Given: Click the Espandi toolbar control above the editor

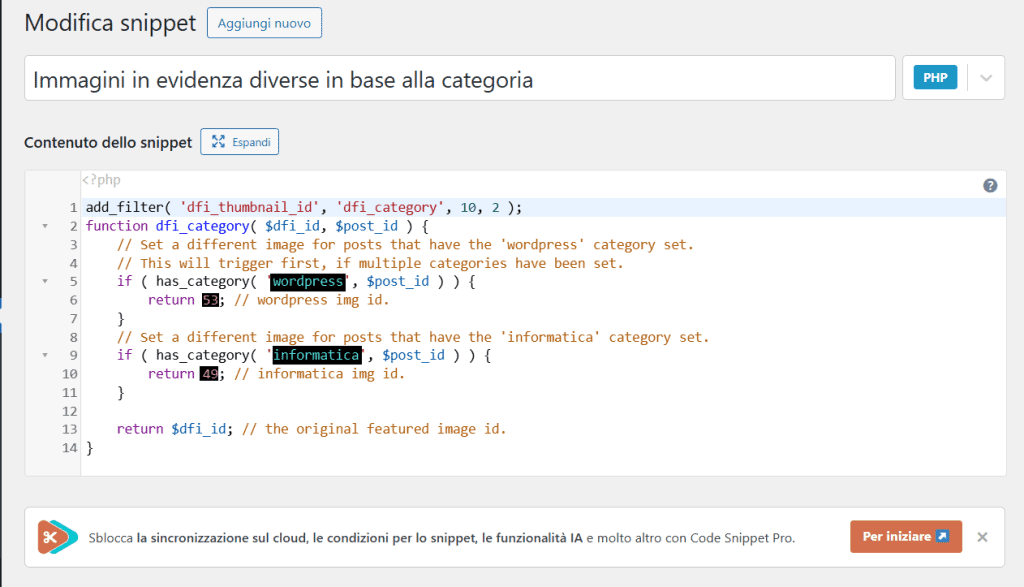Looking at the screenshot, I should coord(239,141).
